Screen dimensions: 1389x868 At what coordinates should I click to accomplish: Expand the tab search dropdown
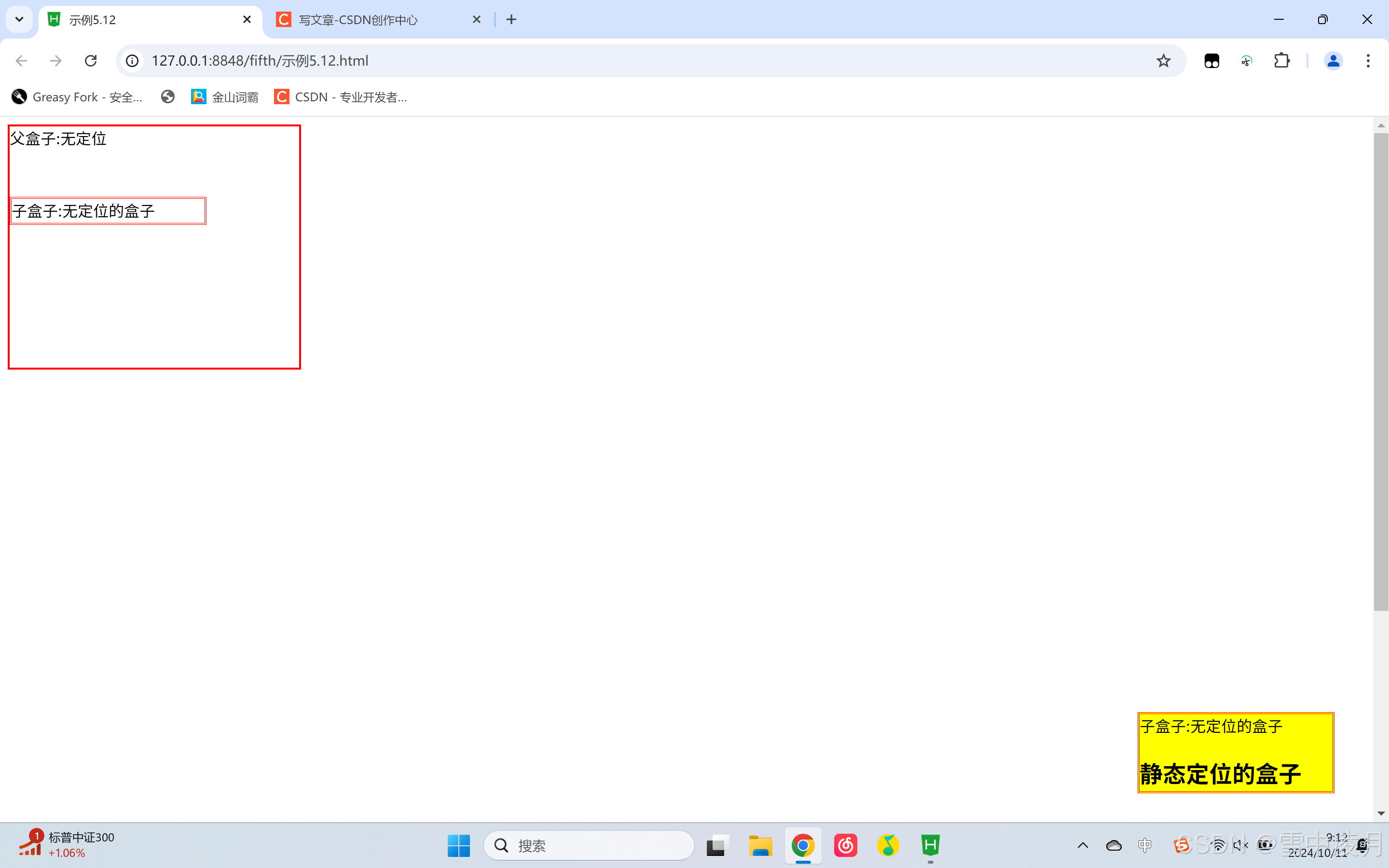19,19
